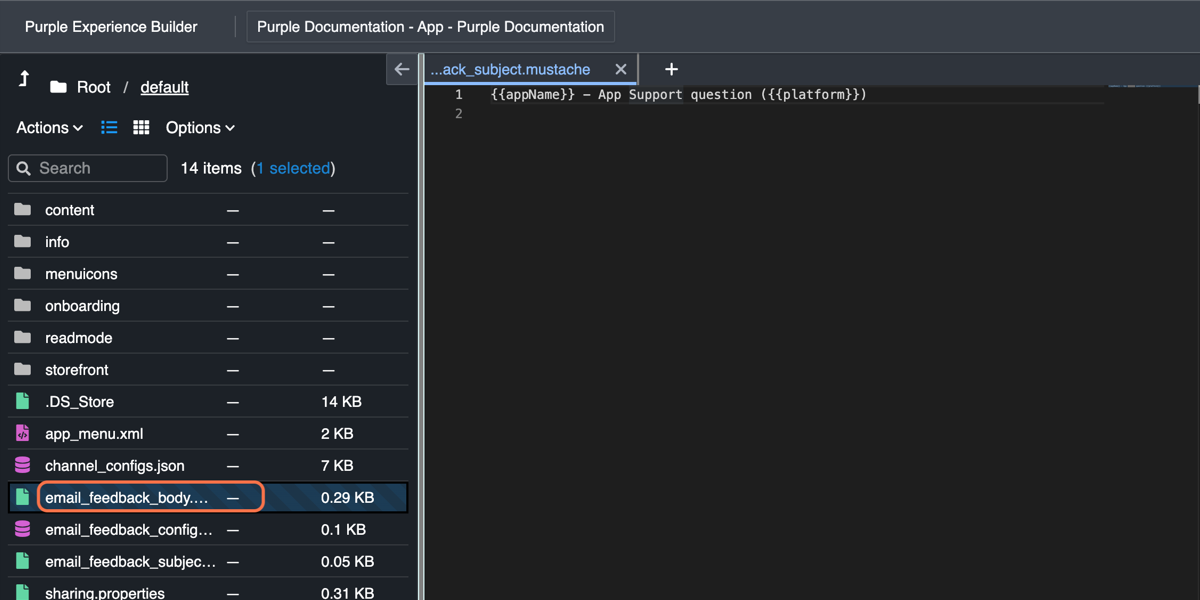Add a new editor tab with plus

coord(671,69)
